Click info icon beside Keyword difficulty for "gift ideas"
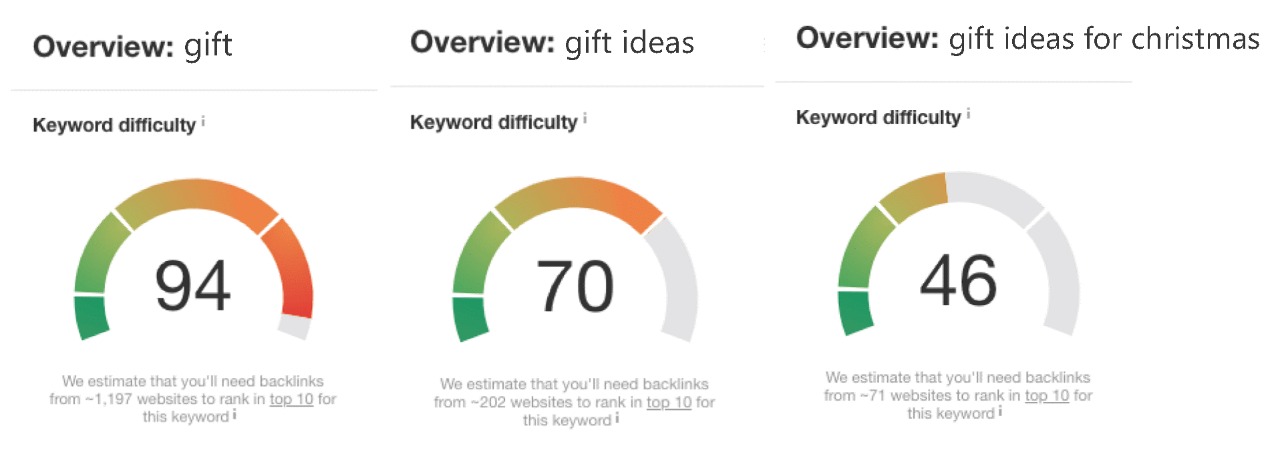The width and height of the screenshot is (1280, 450). pos(585,119)
